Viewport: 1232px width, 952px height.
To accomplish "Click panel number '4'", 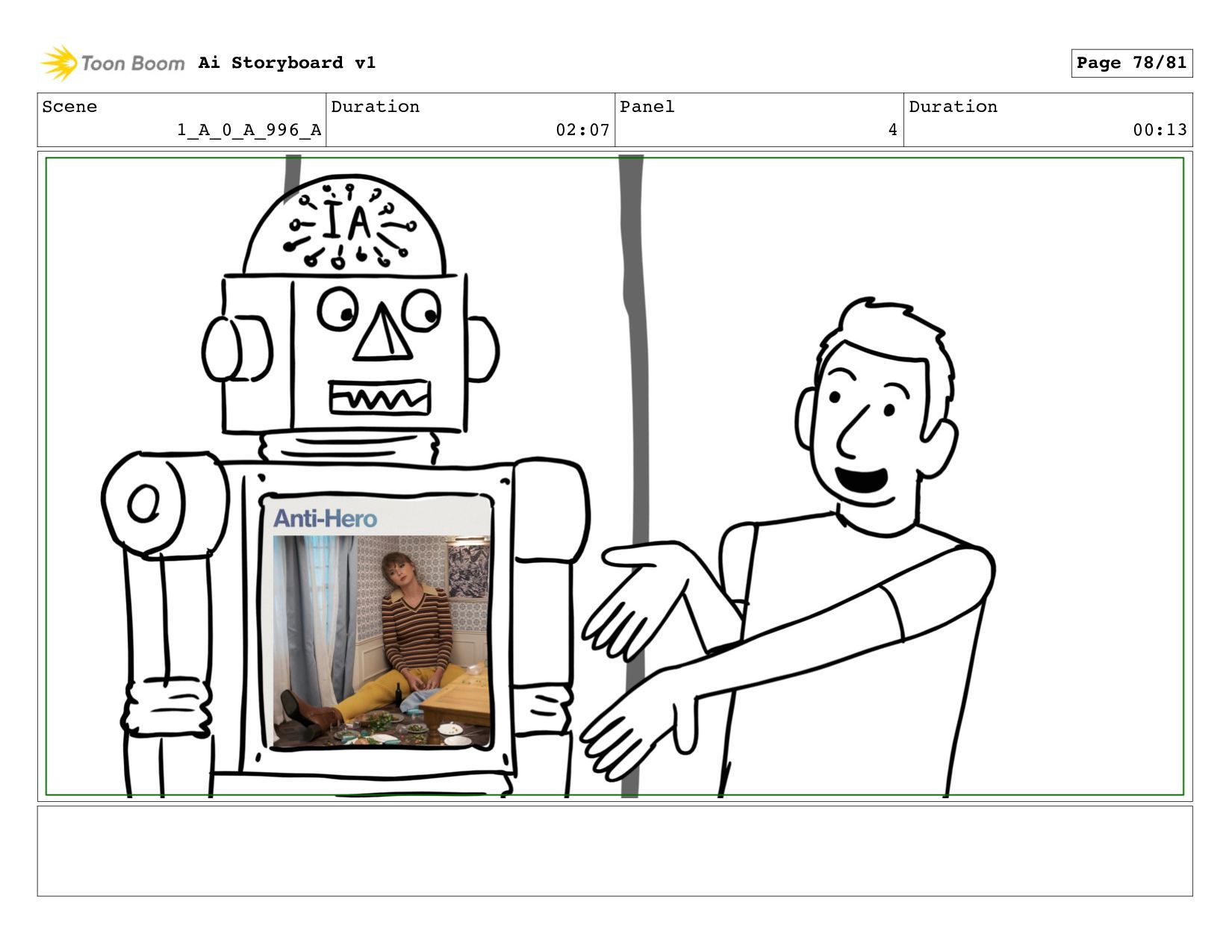I will pos(892,130).
